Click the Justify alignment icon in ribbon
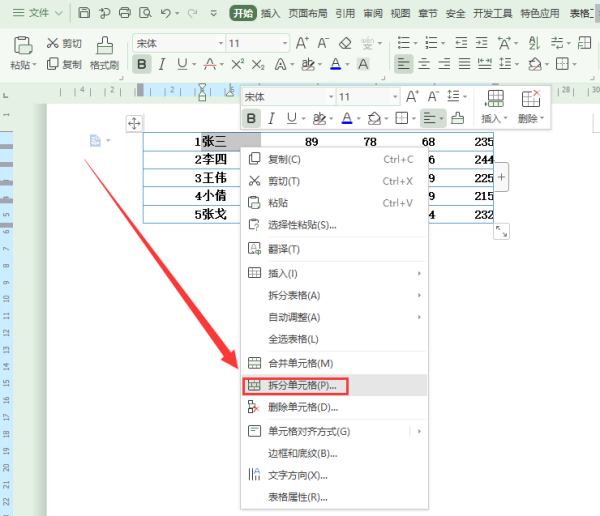Screen dimensions: 600x516 pos(464,64)
